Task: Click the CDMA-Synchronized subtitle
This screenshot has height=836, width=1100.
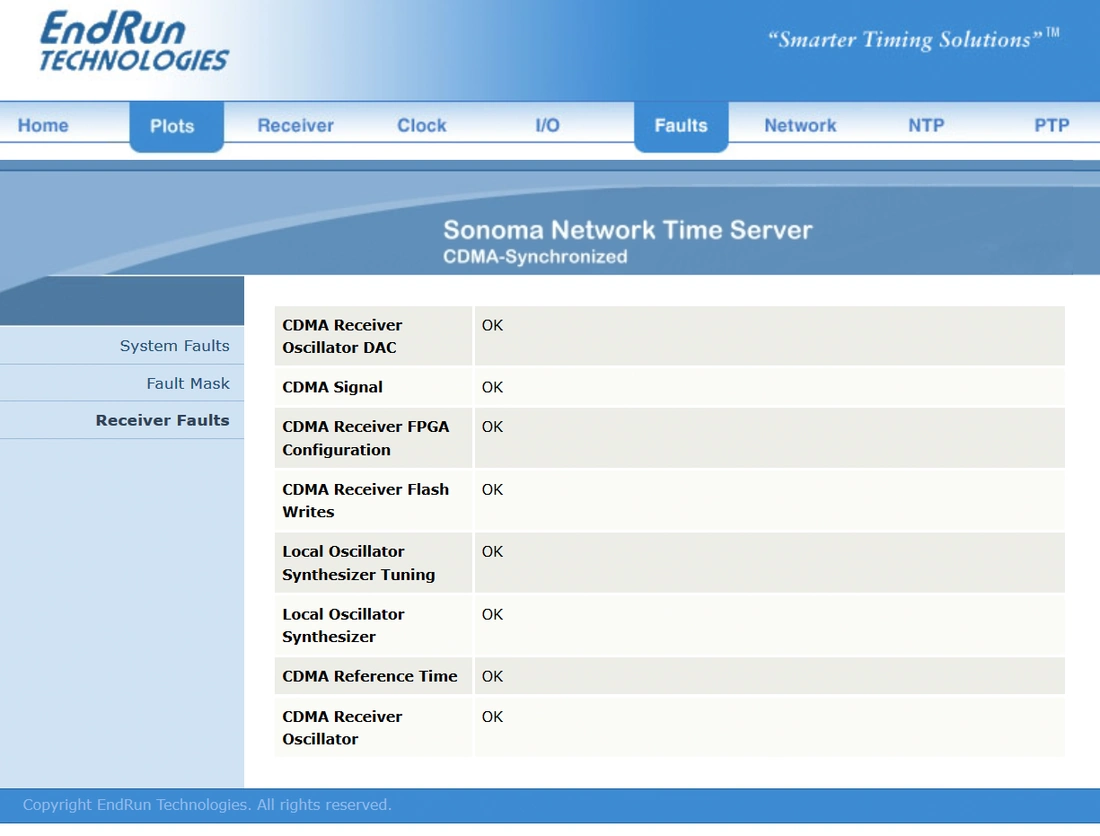Action: click(x=535, y=257)
